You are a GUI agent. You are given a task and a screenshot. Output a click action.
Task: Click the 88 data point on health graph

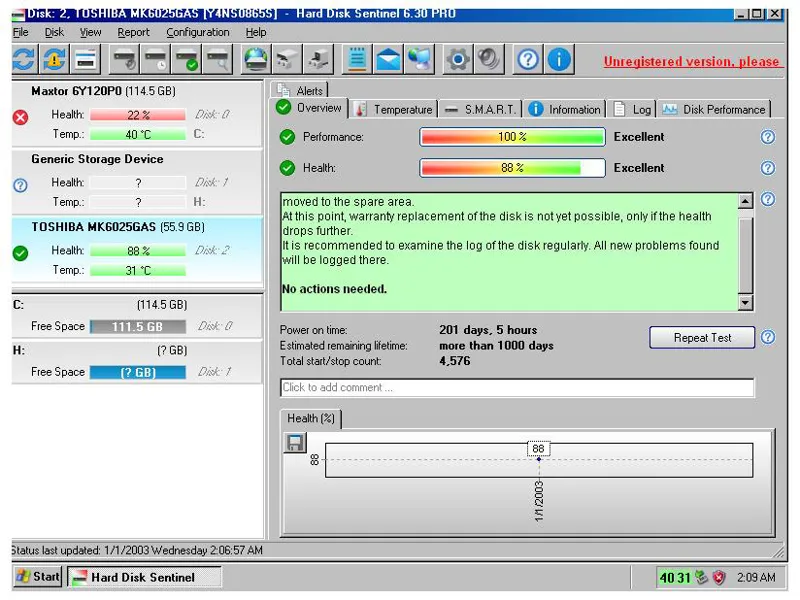coord(539,459)
